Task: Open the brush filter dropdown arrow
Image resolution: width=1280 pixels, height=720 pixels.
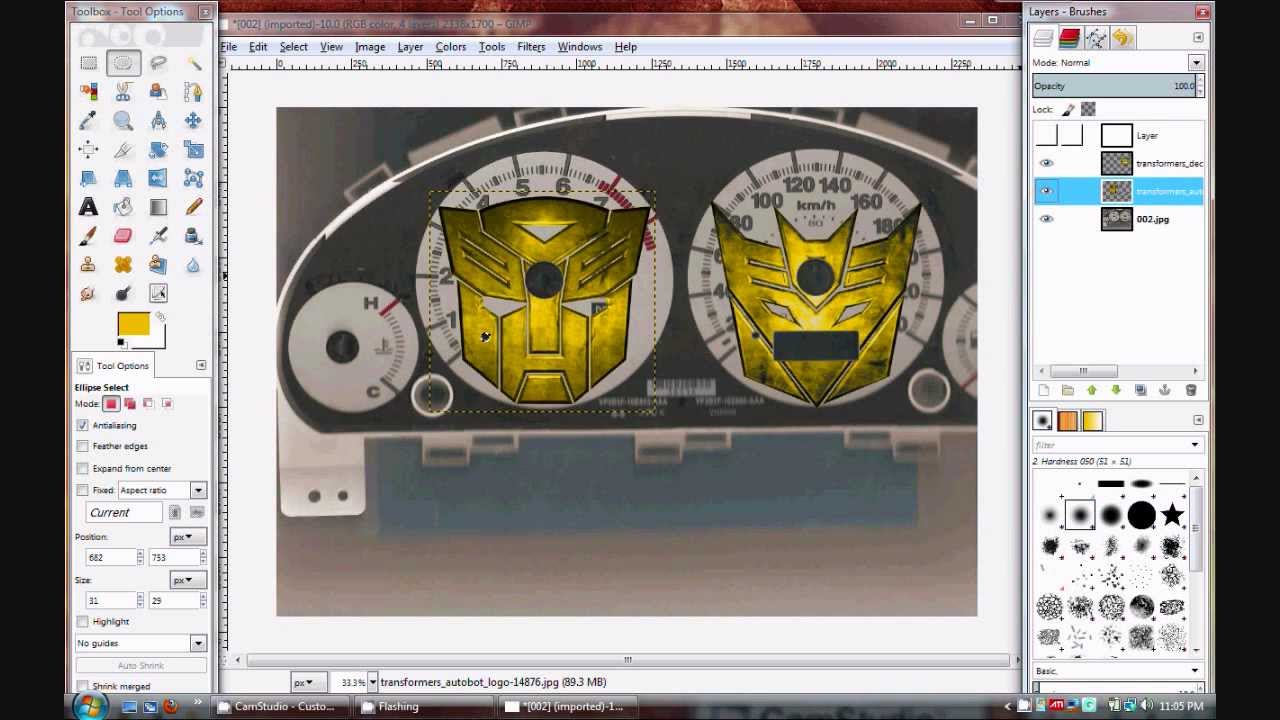Action: [1195, 445]
